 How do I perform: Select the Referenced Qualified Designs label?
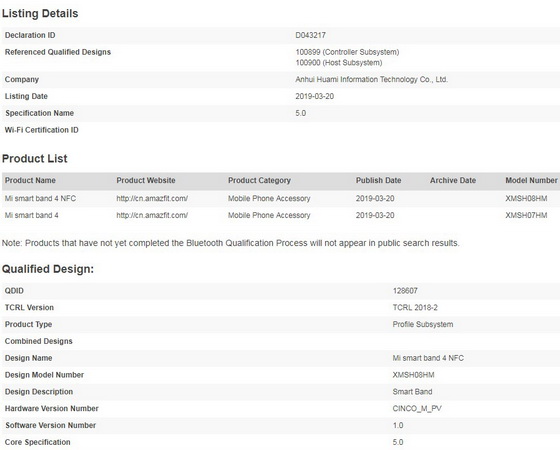[x=58, y=52]
